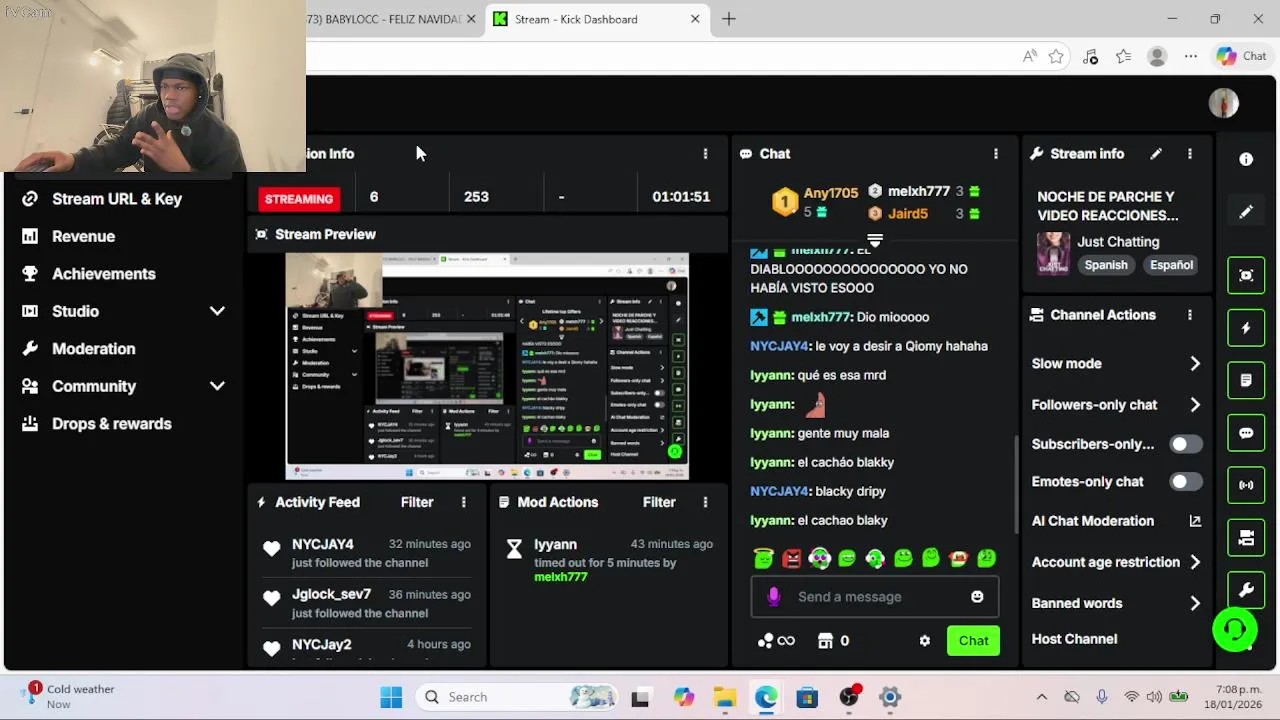This screenshot has height=720, width=1280.
Task: Open the chat settings gear icon
Action: pyautogui.click(x=925, y=641)
